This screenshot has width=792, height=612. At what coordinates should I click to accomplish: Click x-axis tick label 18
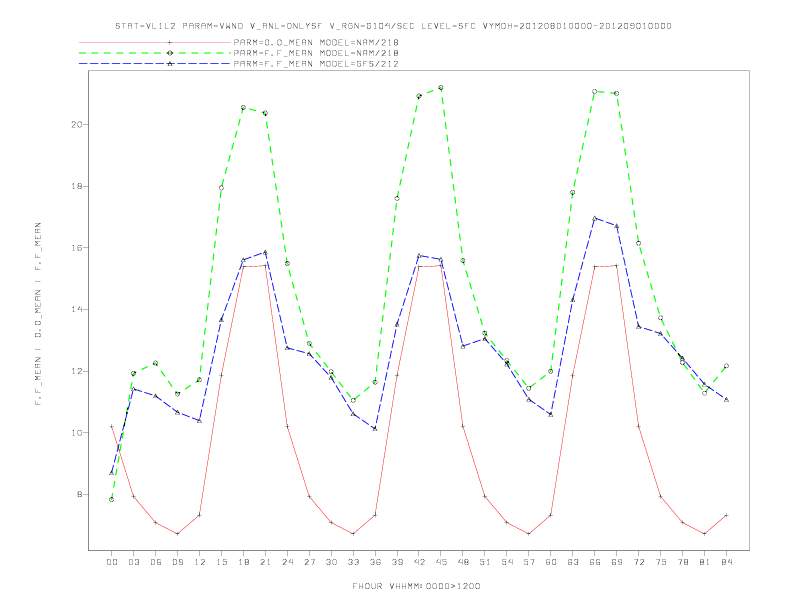(243, 562)
